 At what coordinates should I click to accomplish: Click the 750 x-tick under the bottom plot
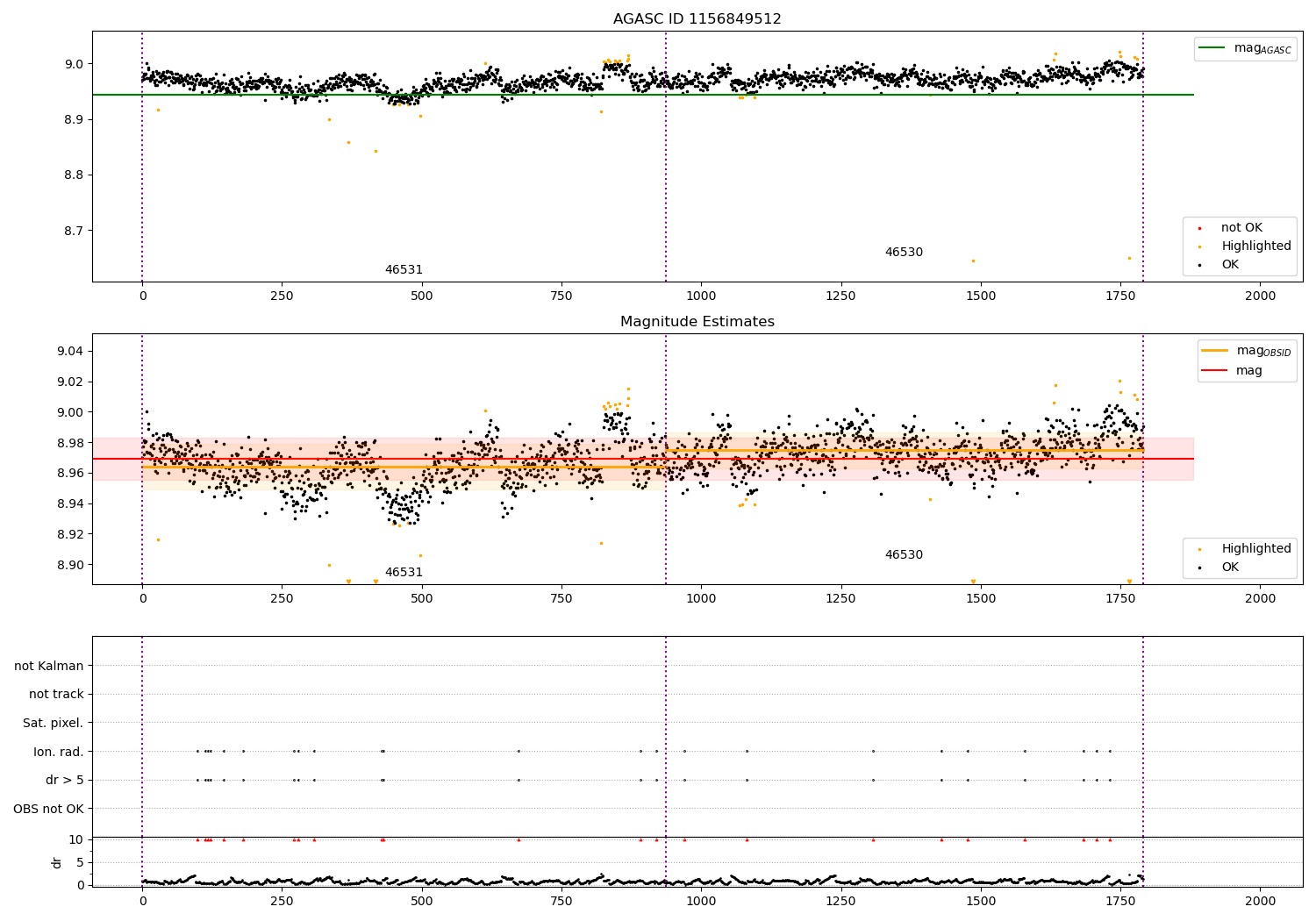tap(561, 901)
